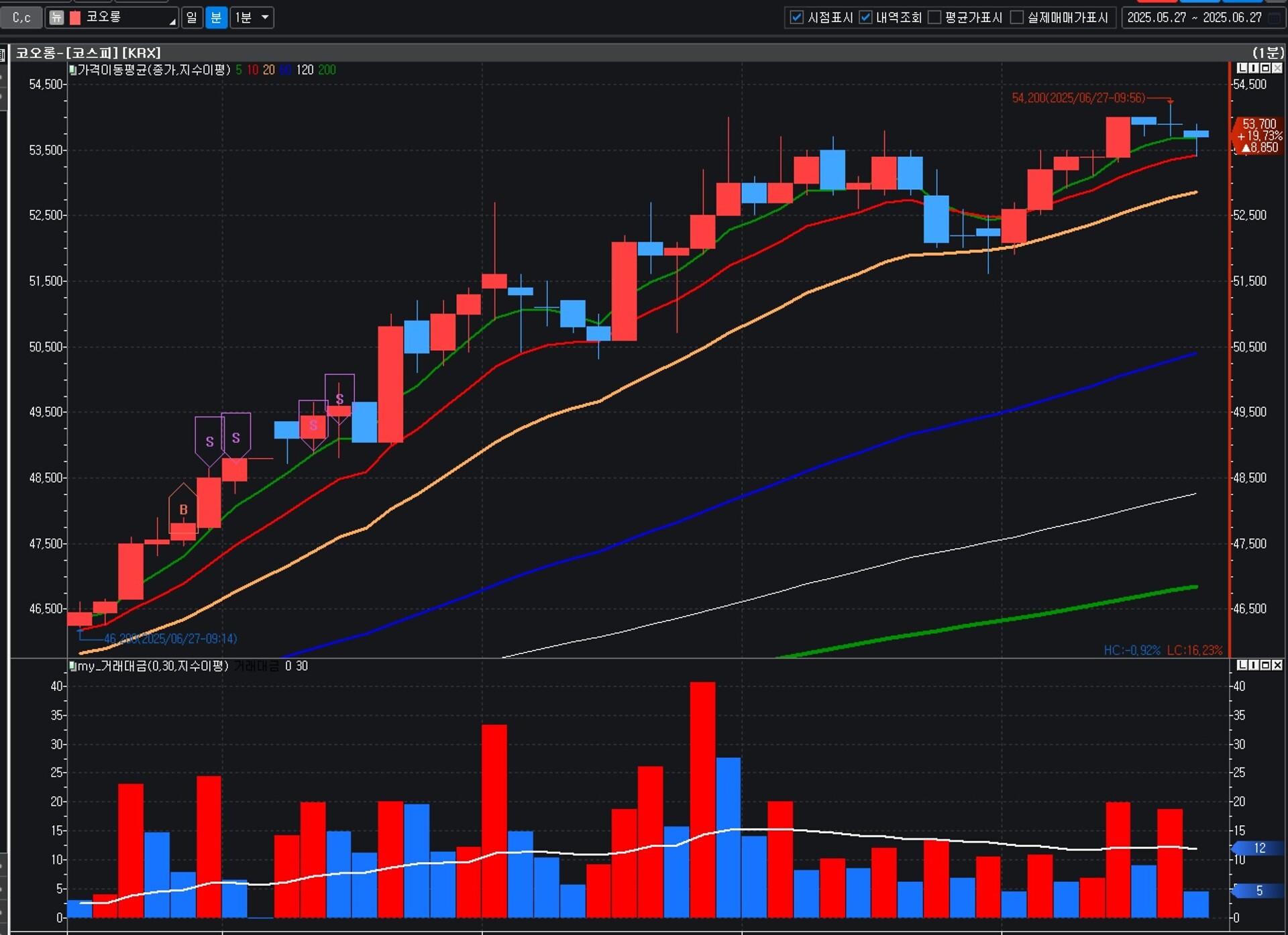Click the 뉴 news icon beside stock name
Screen dimensions: 1288x935
coord(56,17)
